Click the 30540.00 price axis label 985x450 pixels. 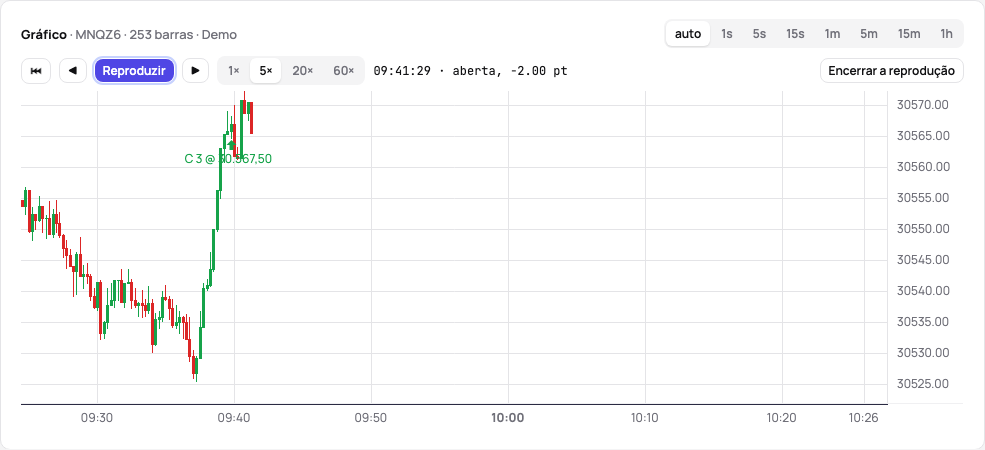(923, 291)
